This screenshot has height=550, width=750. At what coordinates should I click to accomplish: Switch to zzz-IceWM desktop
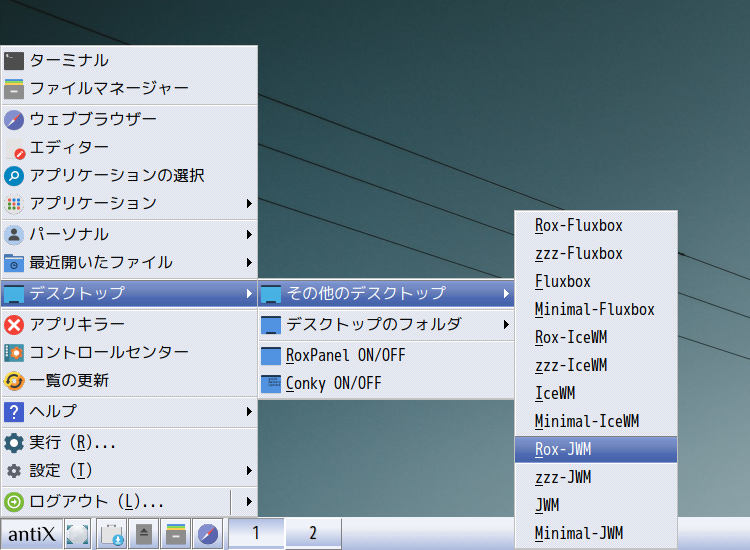[x=596, y=365]
